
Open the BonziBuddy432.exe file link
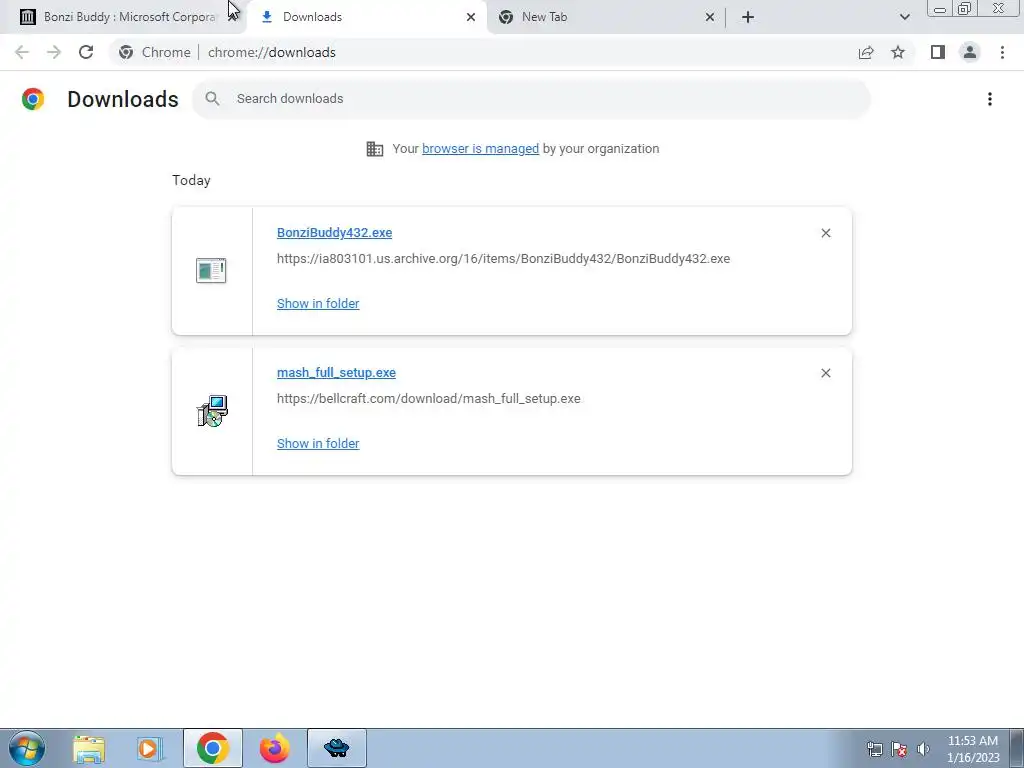[334, 233]
